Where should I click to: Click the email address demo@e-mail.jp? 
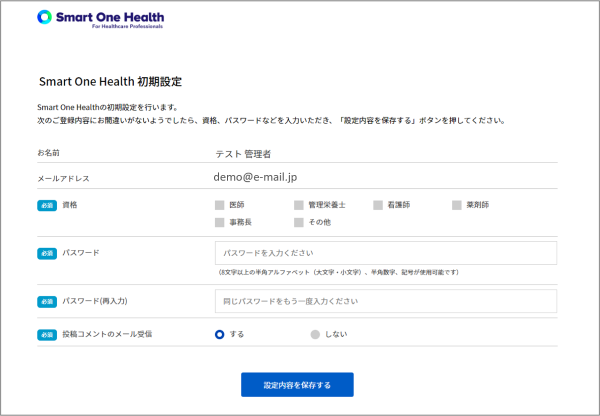click(255, 177)
